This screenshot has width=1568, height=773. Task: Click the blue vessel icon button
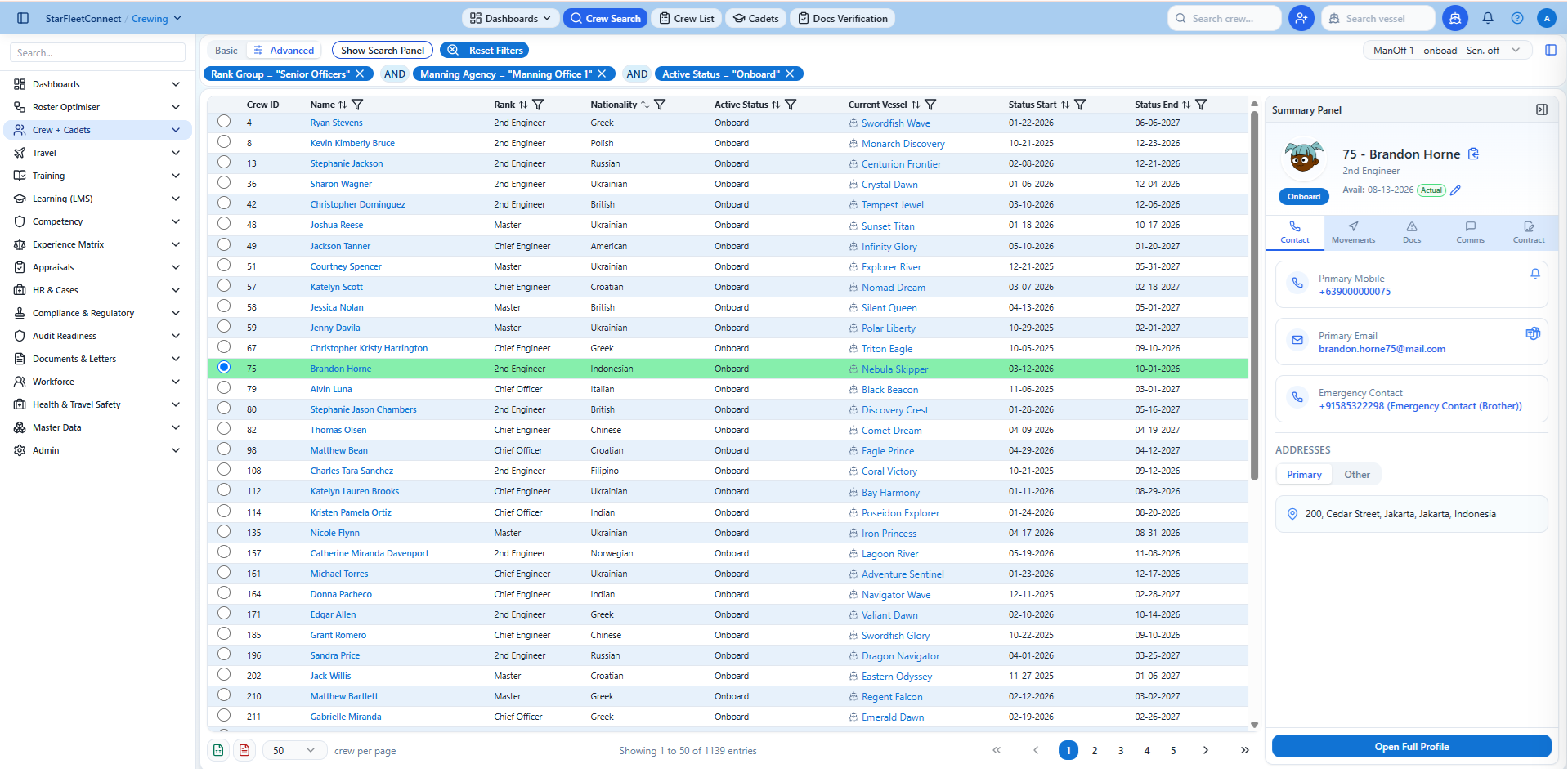point(1455,18)
